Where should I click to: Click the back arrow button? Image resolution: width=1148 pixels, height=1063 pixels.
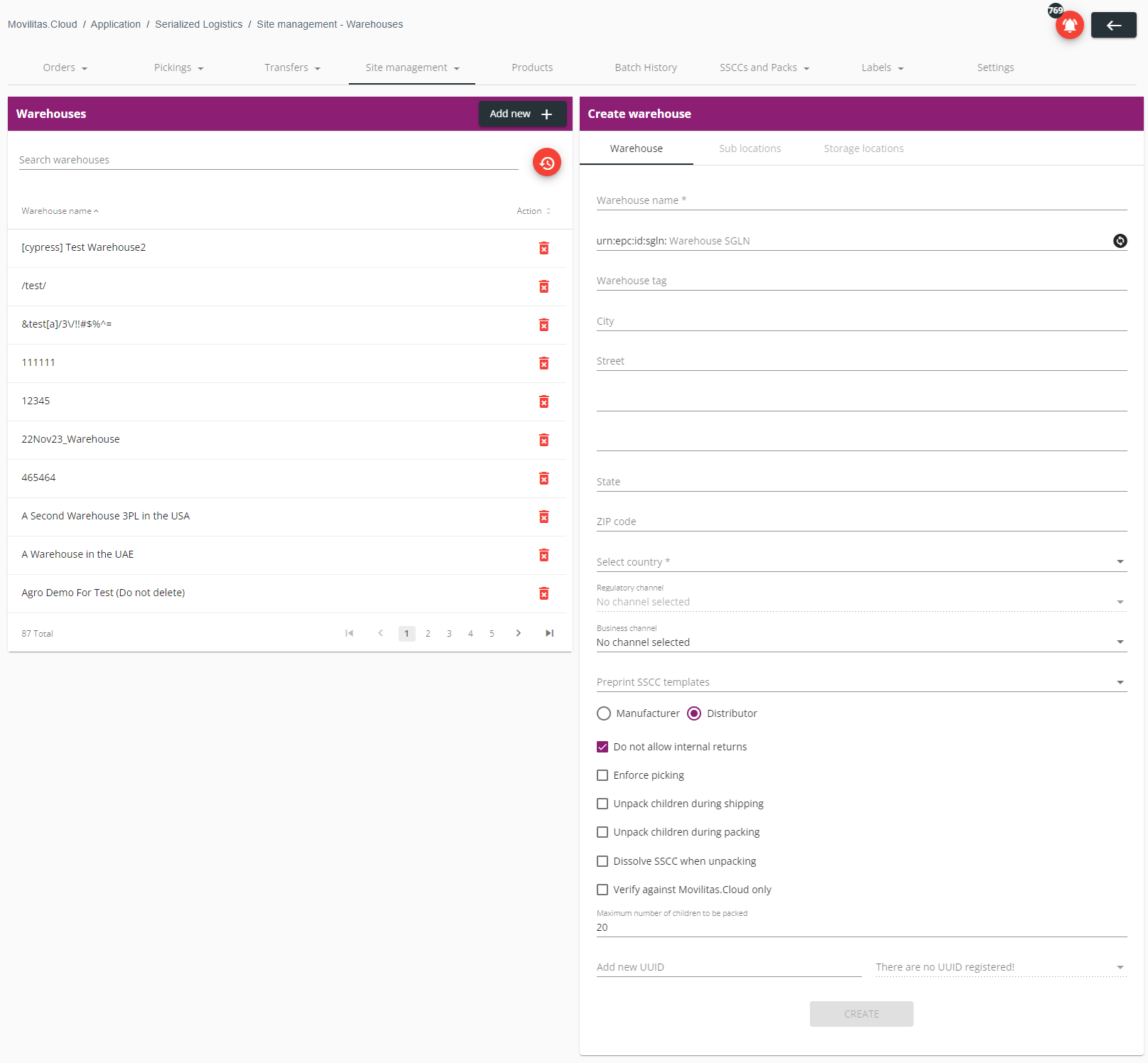[x=1113, y=25]
